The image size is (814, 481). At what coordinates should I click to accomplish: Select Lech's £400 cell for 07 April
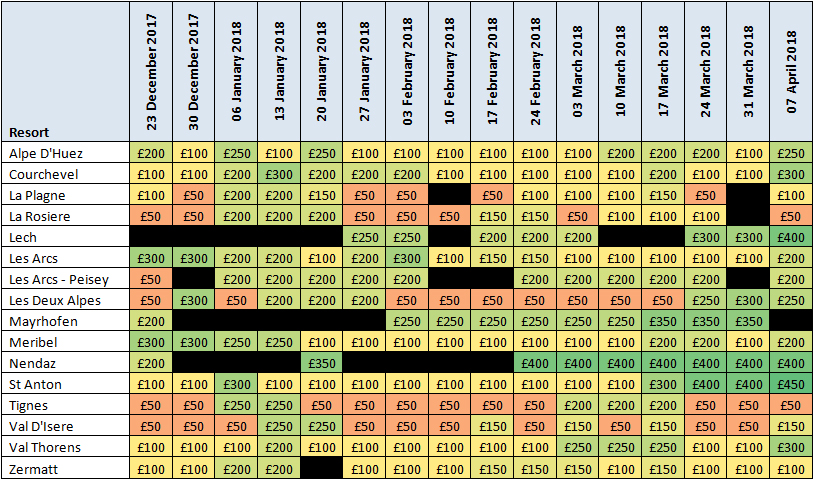coord(791,237)
